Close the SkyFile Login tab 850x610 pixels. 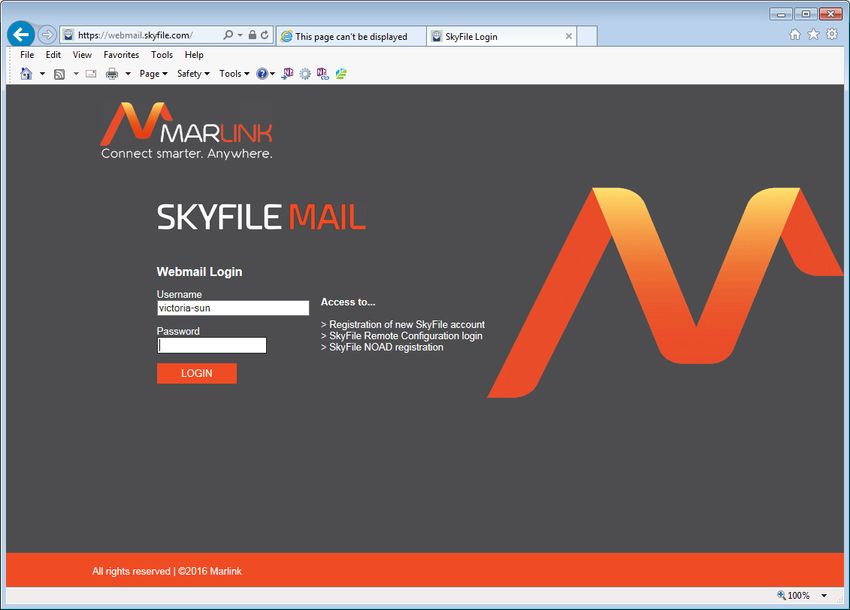[x=569, y=36]
